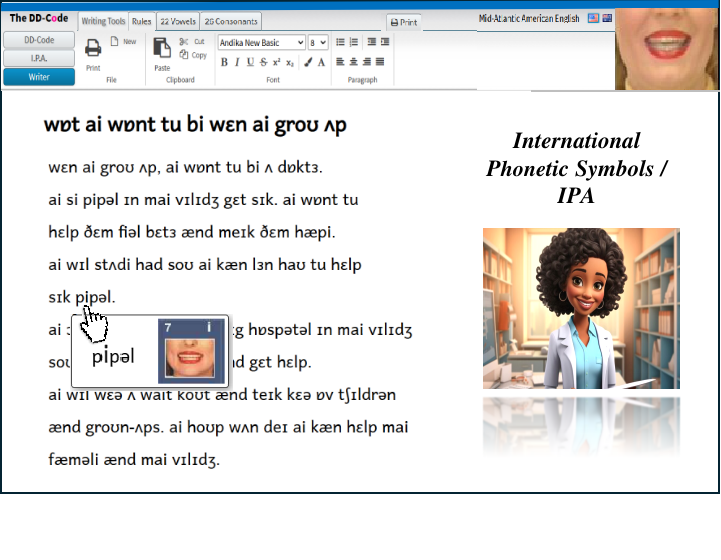
Task: Click the mouth video thumbnail top right
Action: 667,49
